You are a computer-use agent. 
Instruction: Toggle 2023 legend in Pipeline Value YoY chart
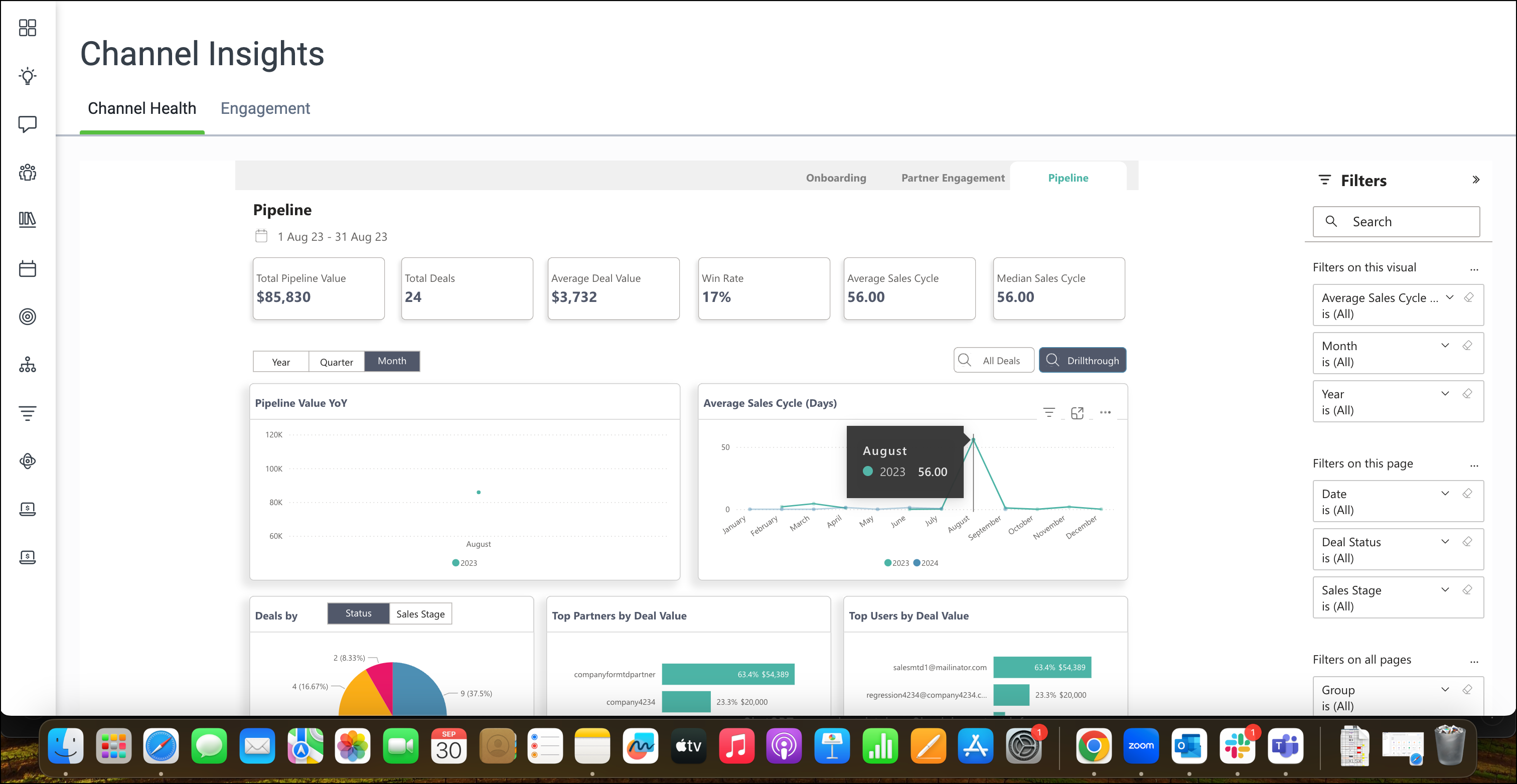465,562
